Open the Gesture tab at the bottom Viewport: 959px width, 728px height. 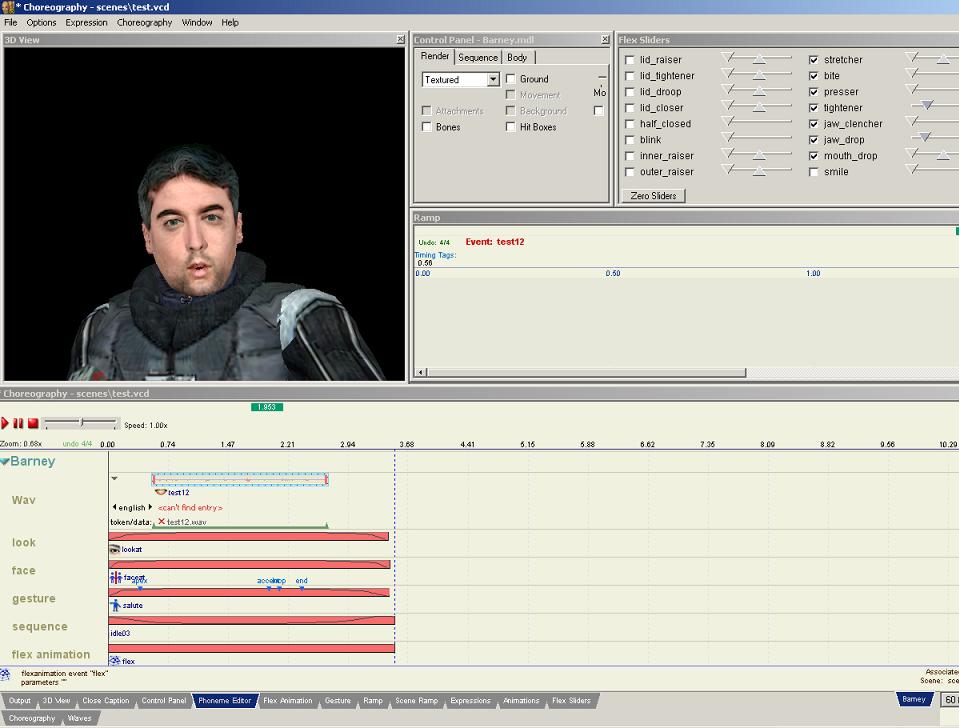click(338, 700)
